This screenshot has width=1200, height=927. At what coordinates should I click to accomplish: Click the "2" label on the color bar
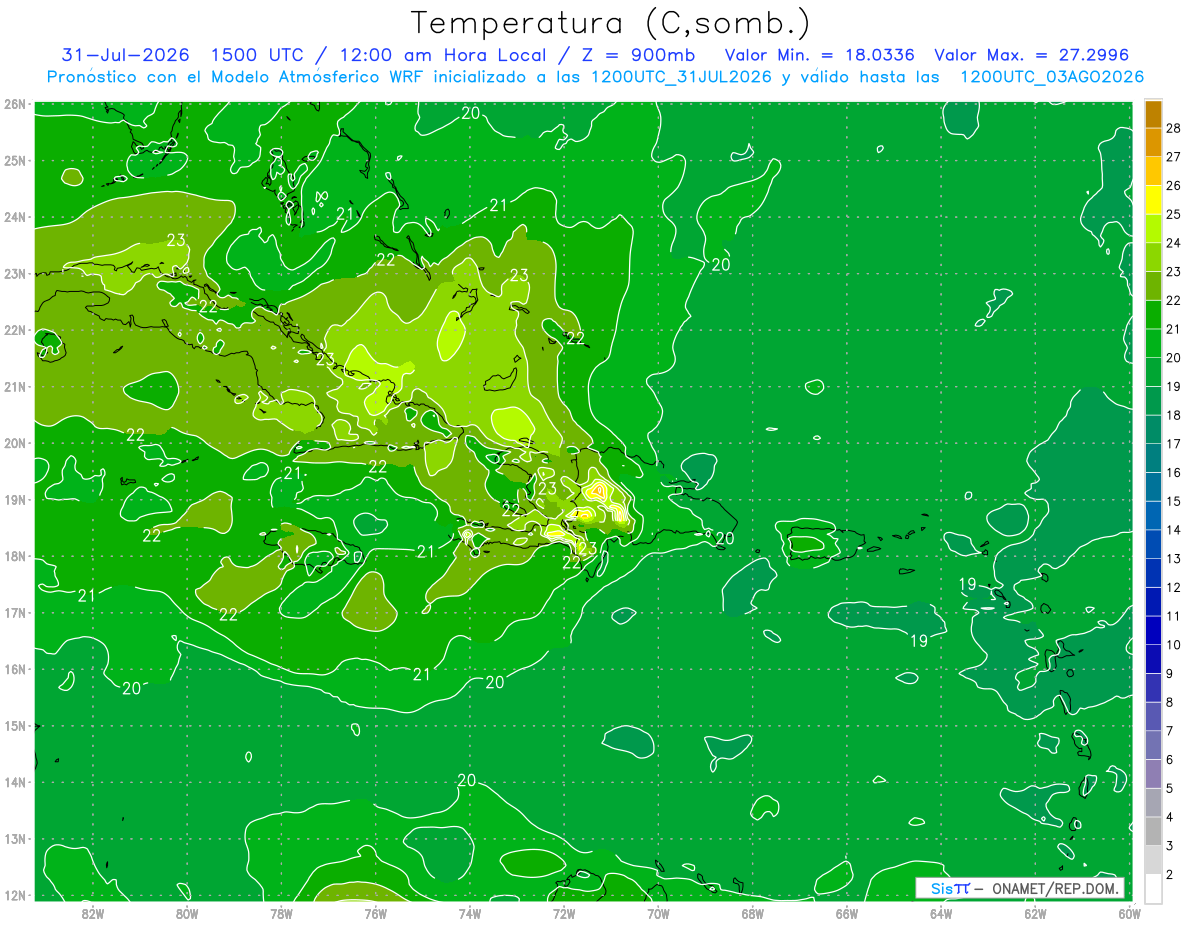pyautogui.click(x=1171, y=874)
